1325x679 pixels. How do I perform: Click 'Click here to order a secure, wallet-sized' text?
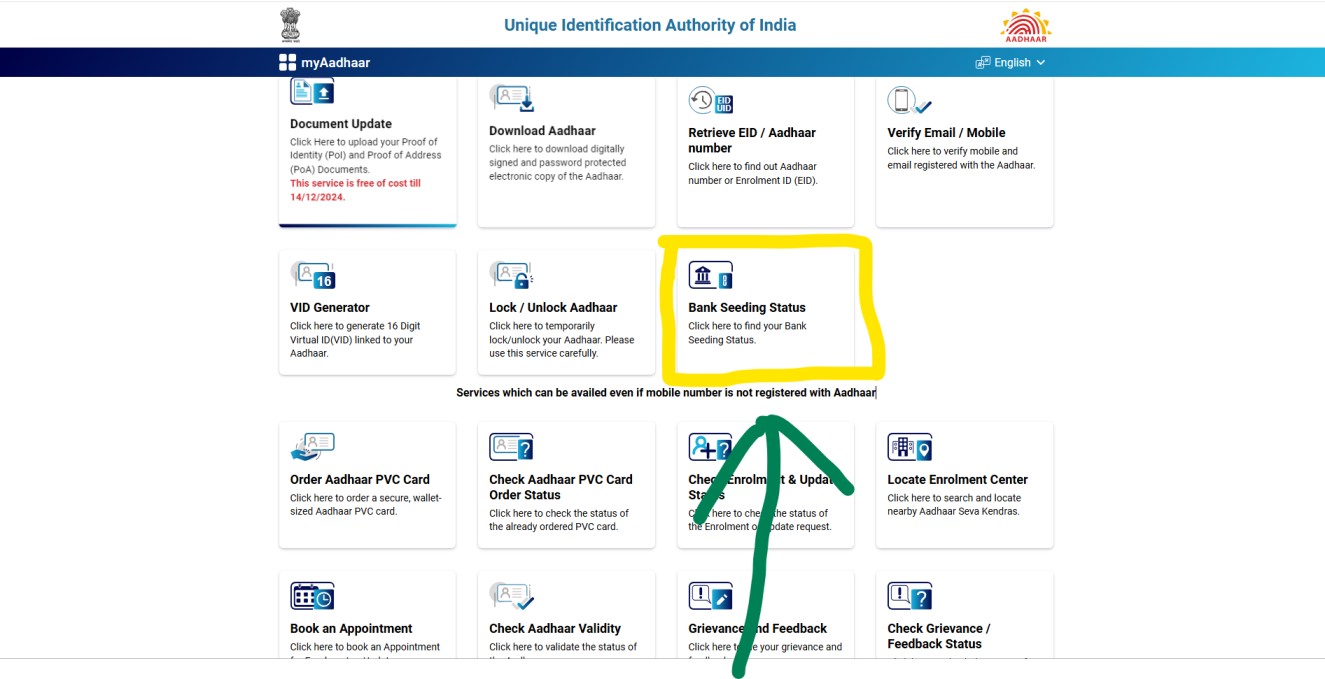pos(366,505)
